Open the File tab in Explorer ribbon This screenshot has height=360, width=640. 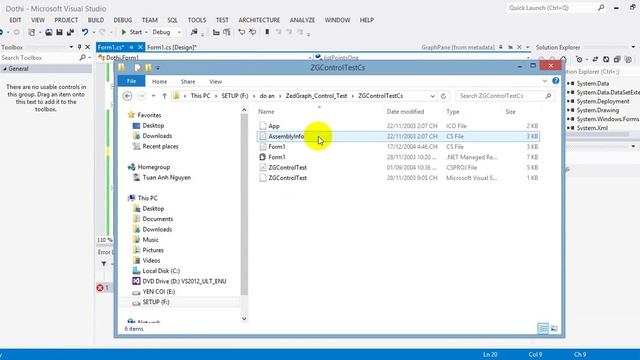[x=131, y=81]
